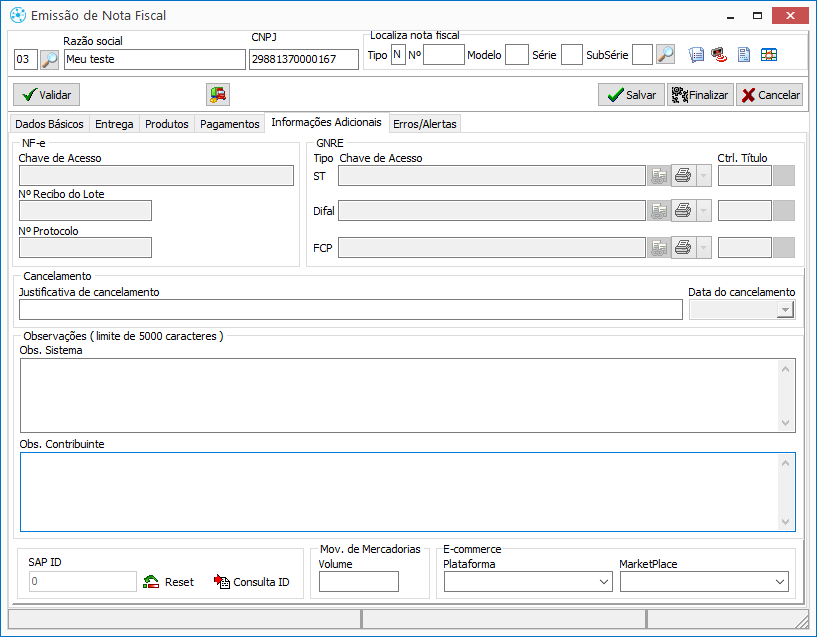
Task: Open the MarketPlace dropdown
Action: click(x=780, y=582)
